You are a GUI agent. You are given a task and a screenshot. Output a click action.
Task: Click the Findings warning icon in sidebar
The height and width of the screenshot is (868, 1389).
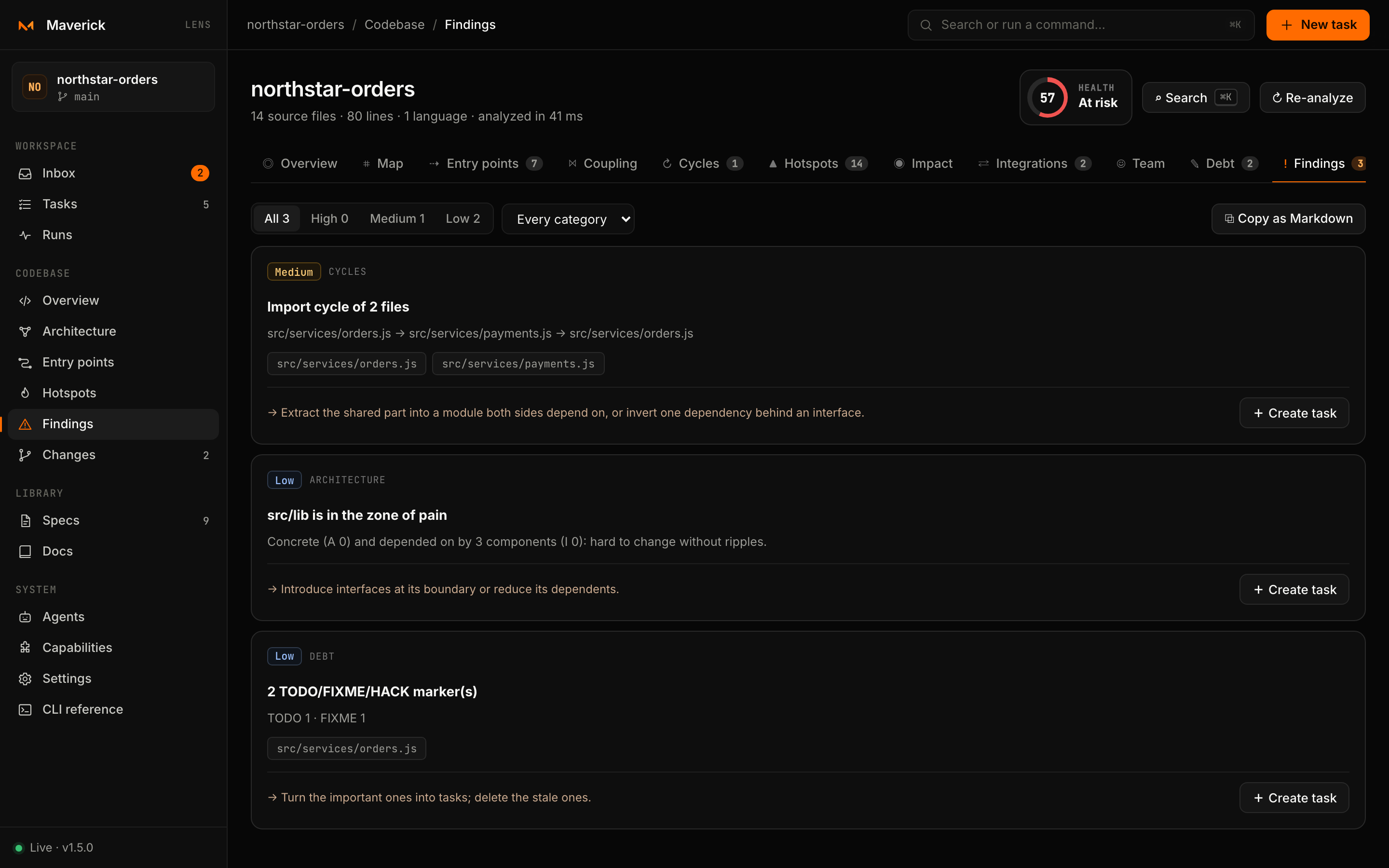point(25,424)
